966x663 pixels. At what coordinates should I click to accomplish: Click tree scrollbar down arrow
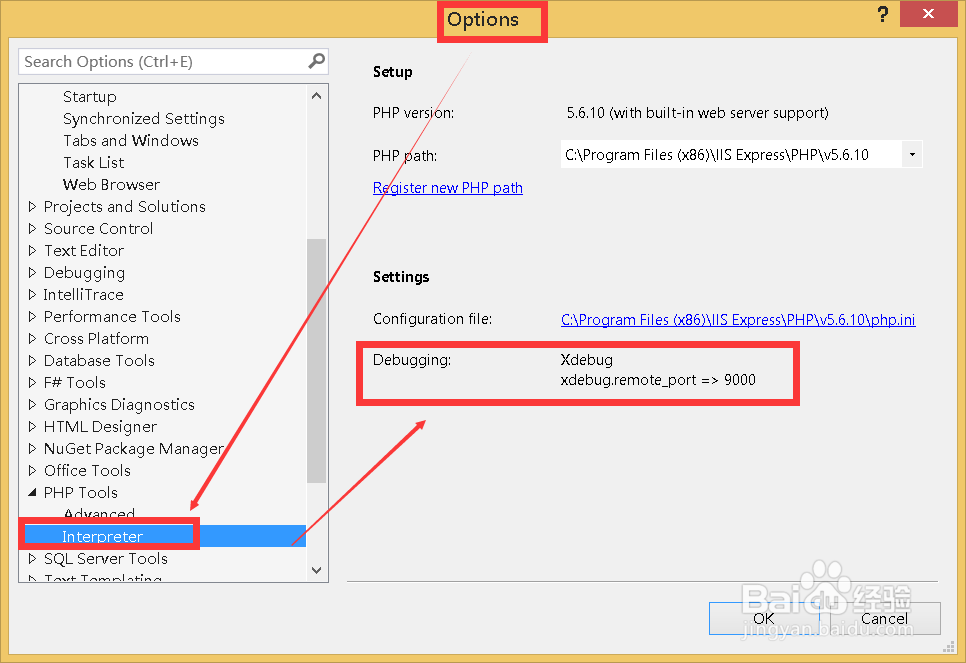pos(317,570)
